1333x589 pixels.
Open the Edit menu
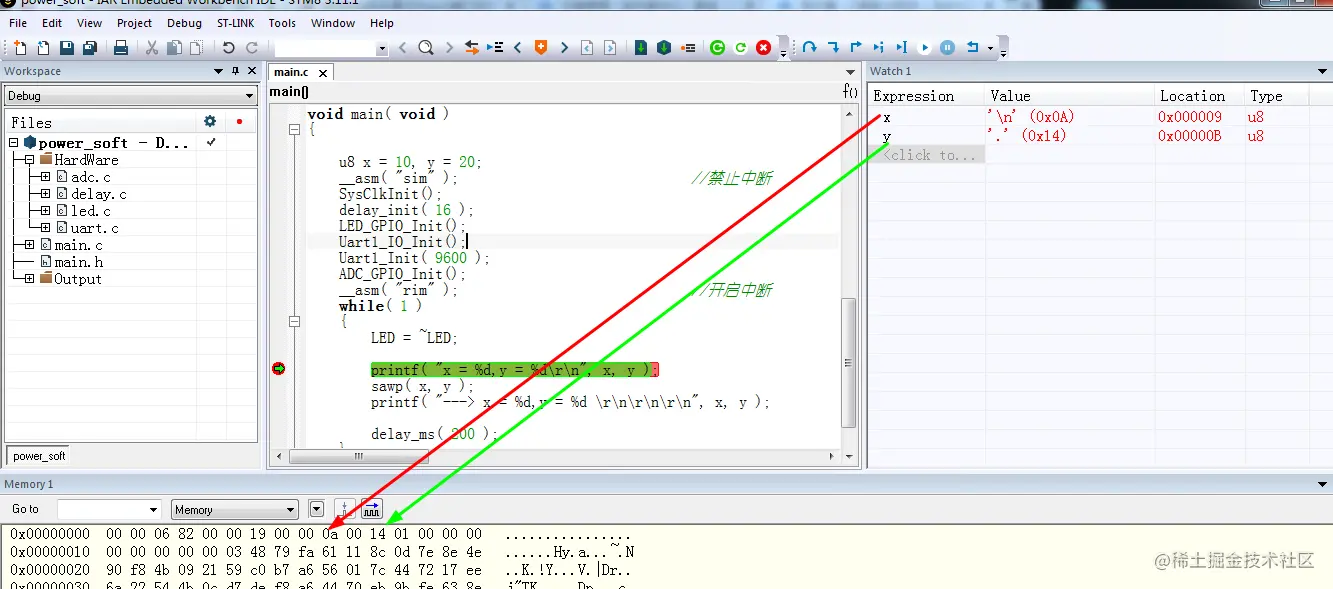(x=52, y=23)
